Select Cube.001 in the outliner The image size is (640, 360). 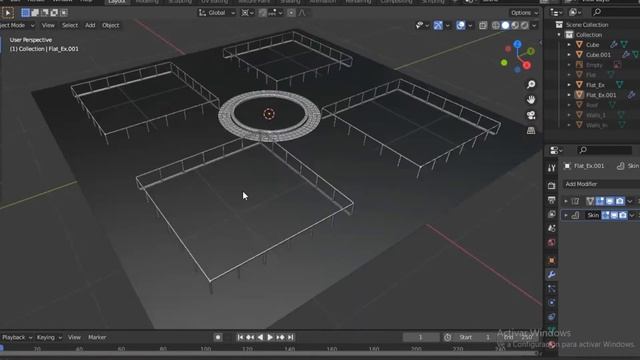(598, 55)
